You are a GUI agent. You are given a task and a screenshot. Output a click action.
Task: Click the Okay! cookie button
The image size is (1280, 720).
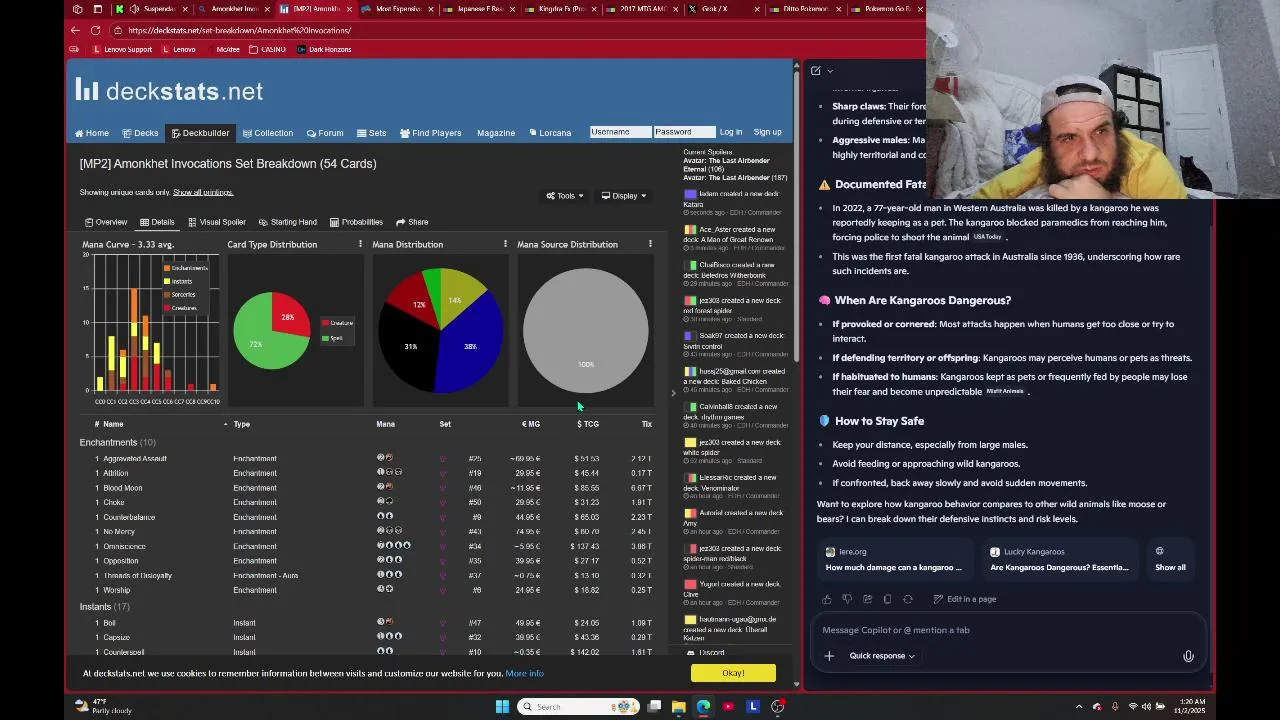pos(733,673)
